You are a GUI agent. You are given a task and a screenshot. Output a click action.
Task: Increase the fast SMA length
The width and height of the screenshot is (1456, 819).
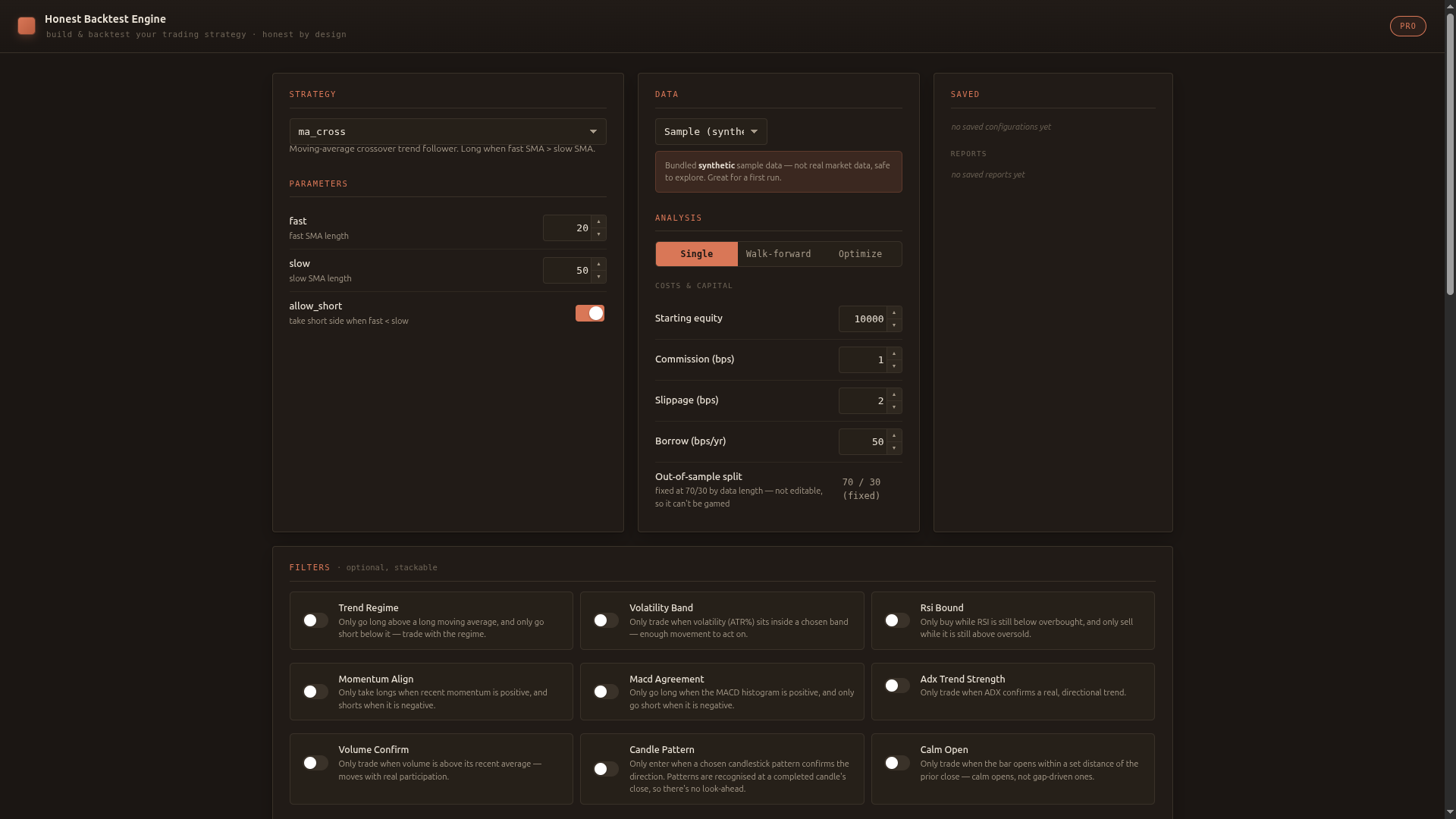tap(598, 221)
